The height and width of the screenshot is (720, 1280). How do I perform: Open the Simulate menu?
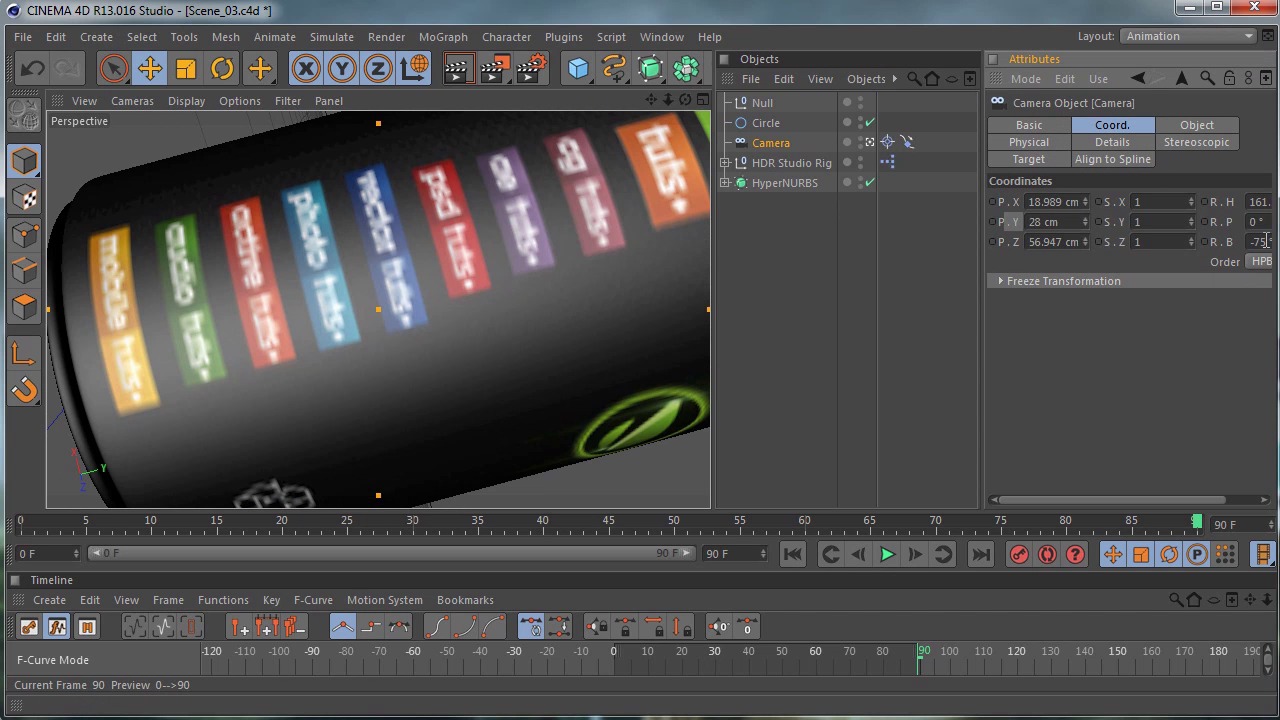click(331, 37)
